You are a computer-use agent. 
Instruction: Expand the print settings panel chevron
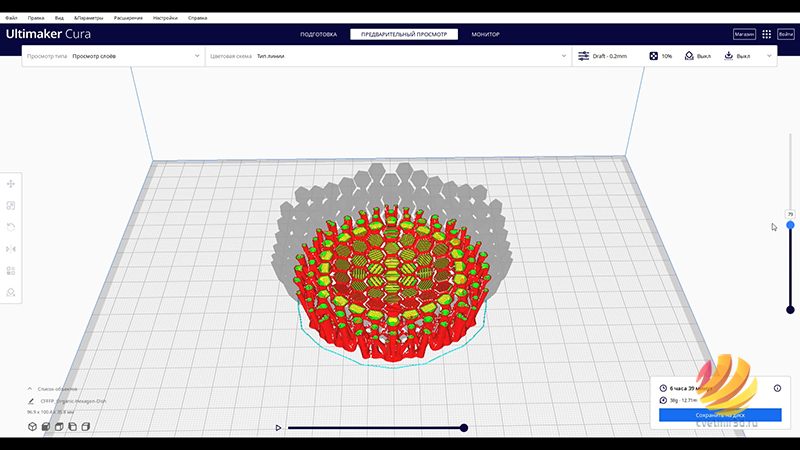pyautogui.click(x=769, y=56)
